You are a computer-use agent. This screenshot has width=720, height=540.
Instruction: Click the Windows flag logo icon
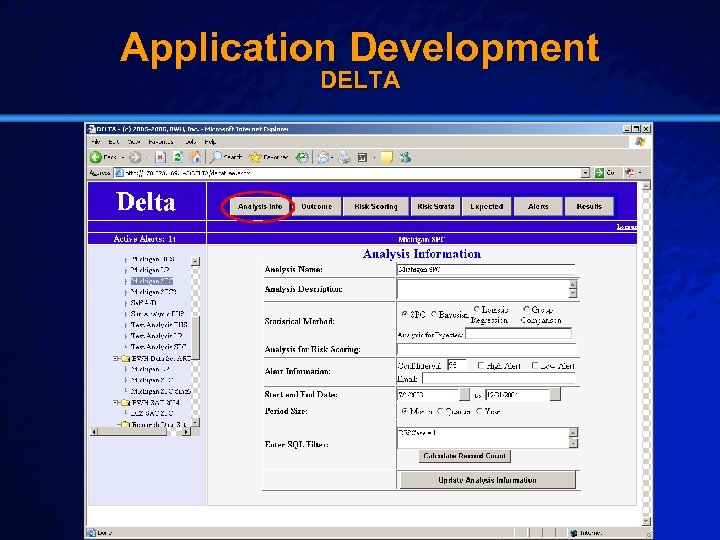[x=640, y=142]
